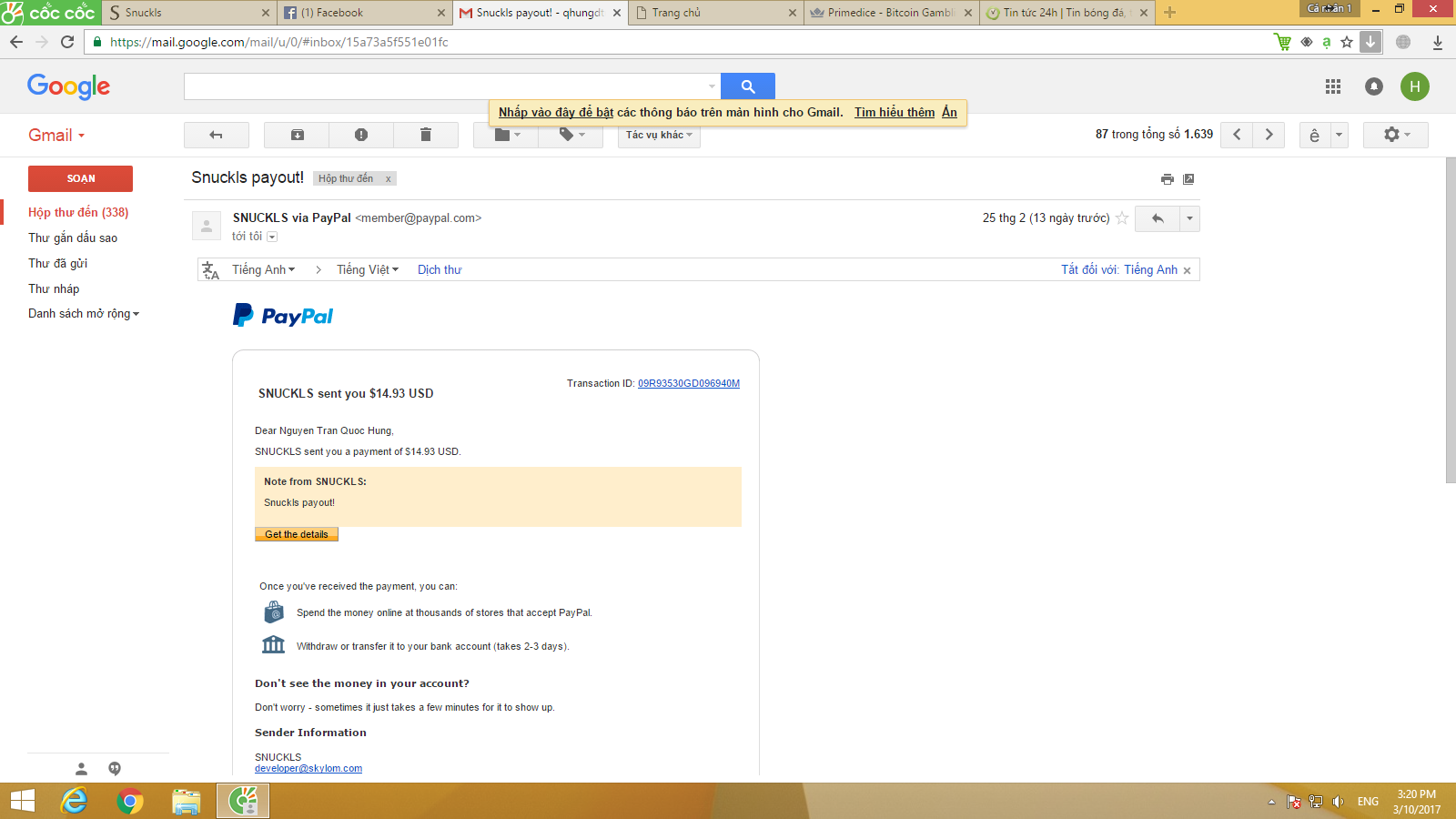Open the Gmail product switcher dropdown
The height and width of the screenshot is (819, 1456).
[56, 135]
